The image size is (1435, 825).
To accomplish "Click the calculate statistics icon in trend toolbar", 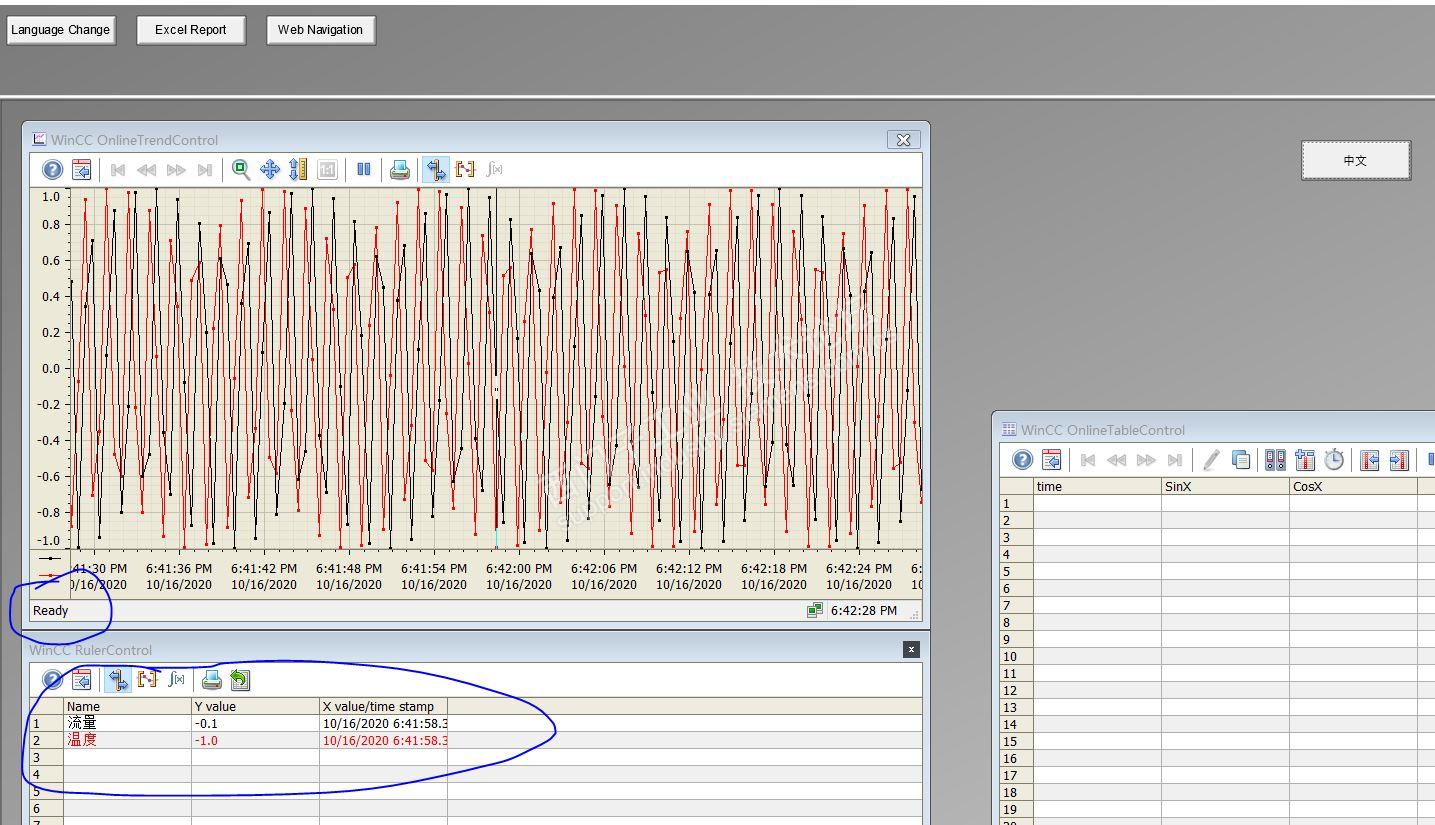I will click(494, 169).
